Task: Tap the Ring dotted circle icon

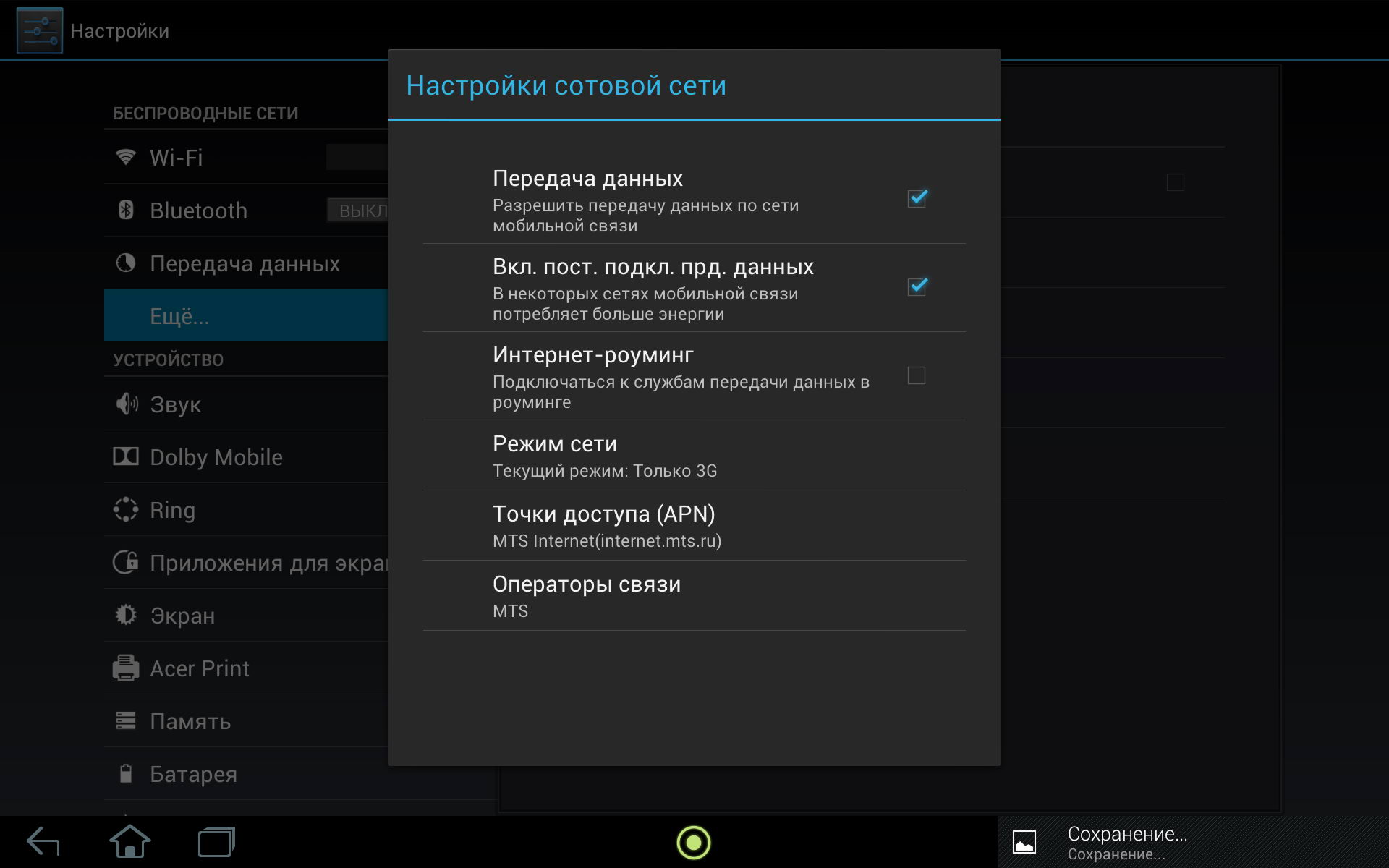Action: pyautogui.click(x=126, y=509)
